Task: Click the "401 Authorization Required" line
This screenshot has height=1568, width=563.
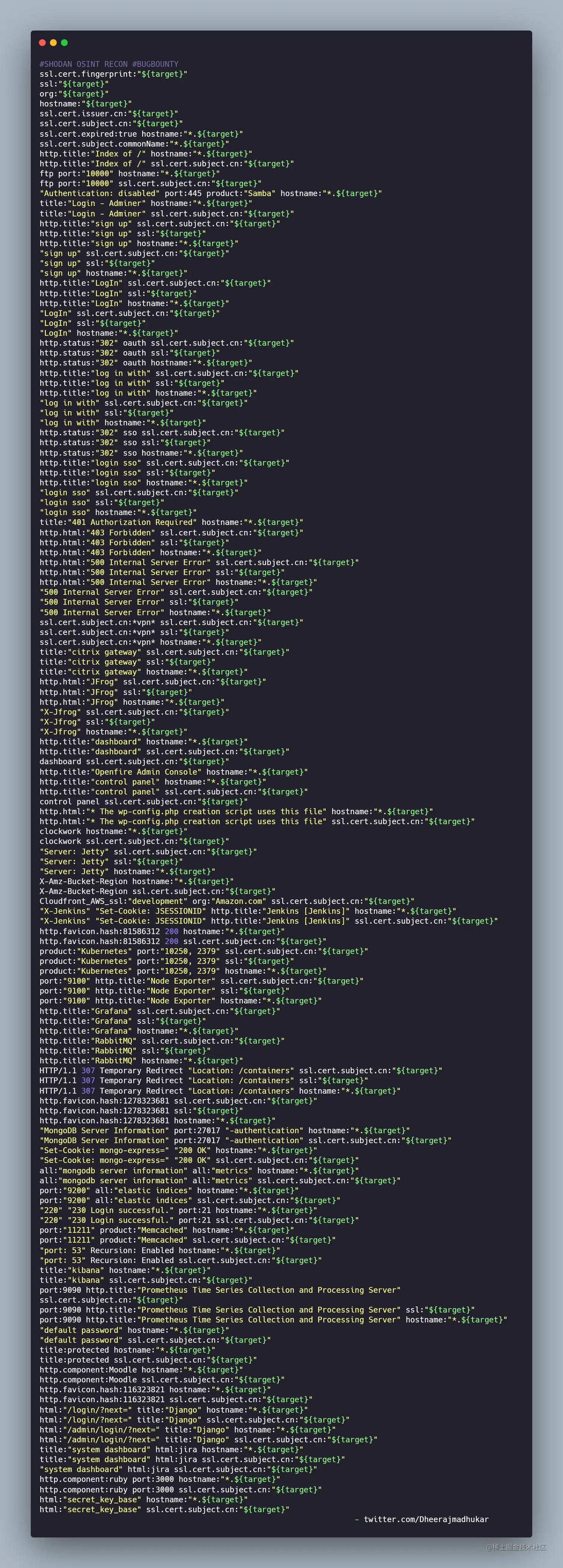Action: click(172, 522)
